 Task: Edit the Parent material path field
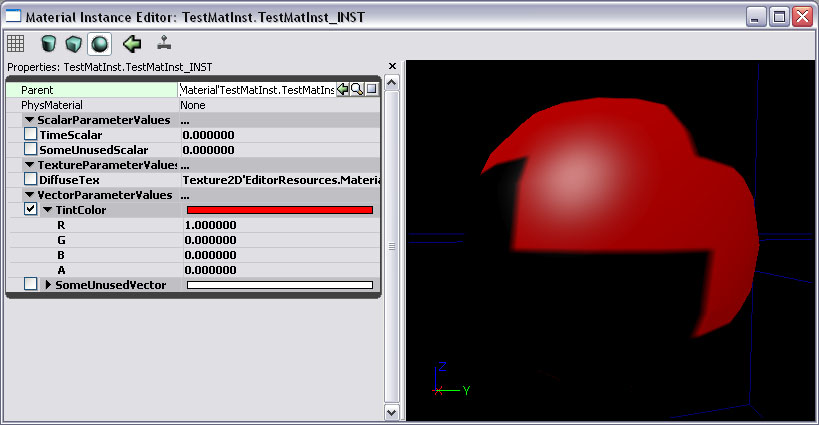coord(257,90)
